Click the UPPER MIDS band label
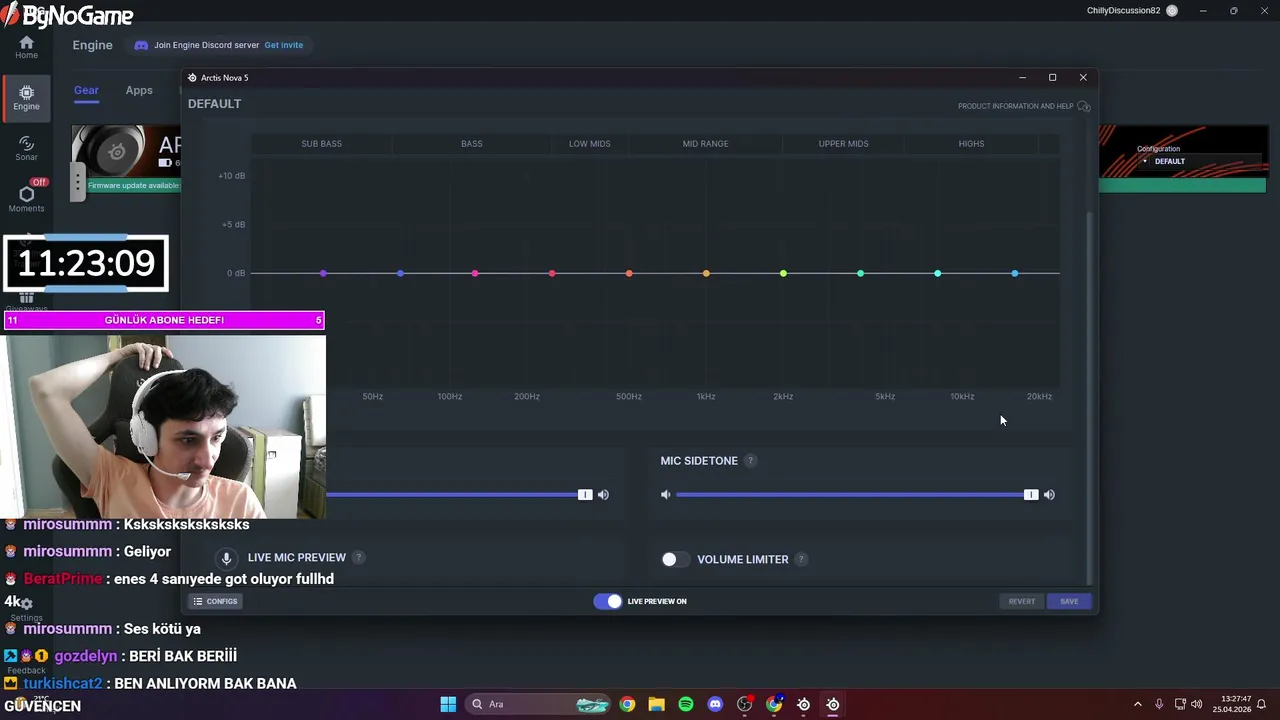 [x=843, y=144]
